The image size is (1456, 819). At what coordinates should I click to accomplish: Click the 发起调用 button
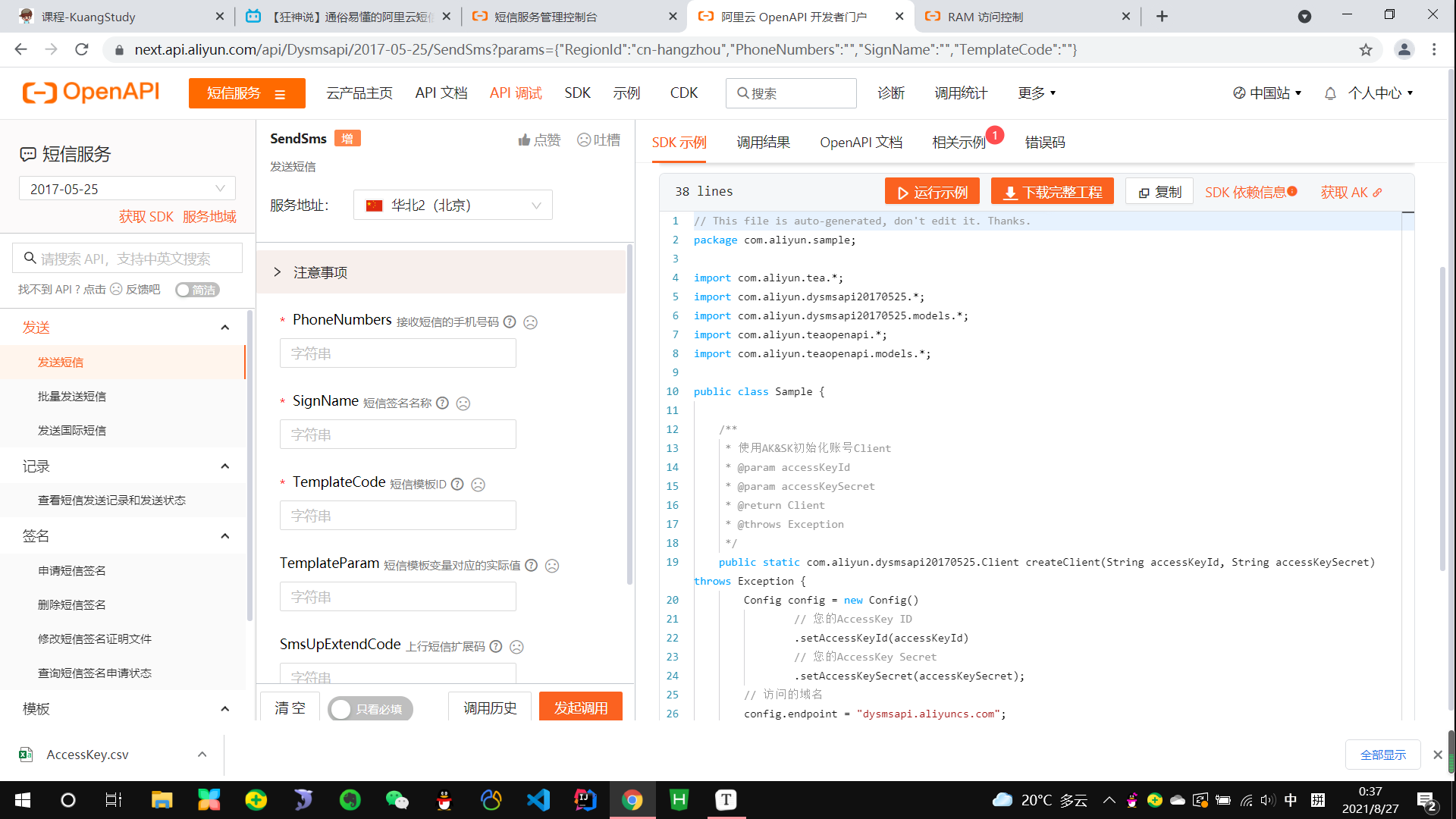581,708
